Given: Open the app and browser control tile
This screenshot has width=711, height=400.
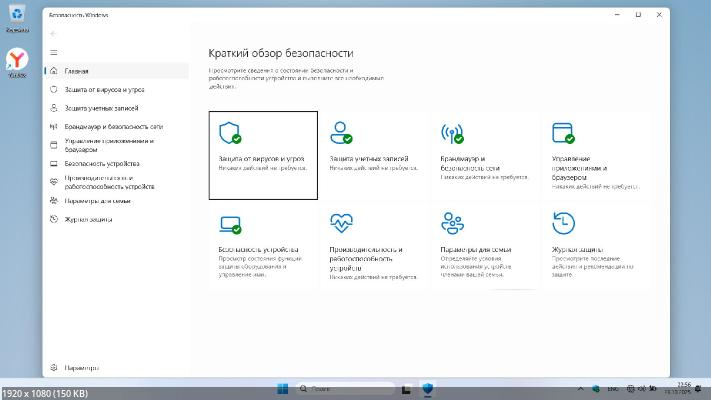Looking at the screenshot, I should (564, 133).
